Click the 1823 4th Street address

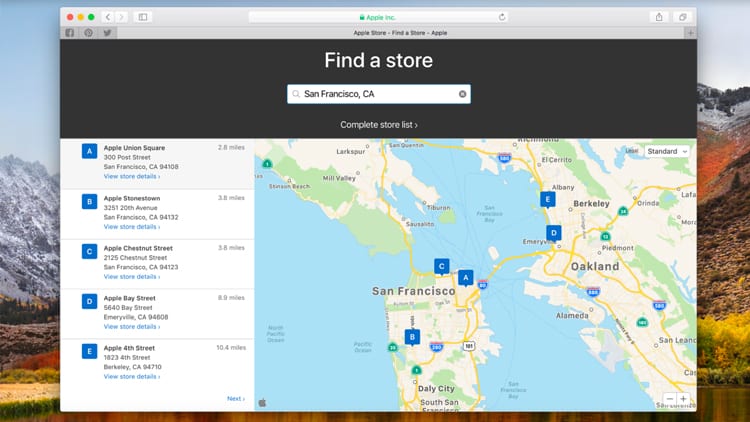[127, 357]
